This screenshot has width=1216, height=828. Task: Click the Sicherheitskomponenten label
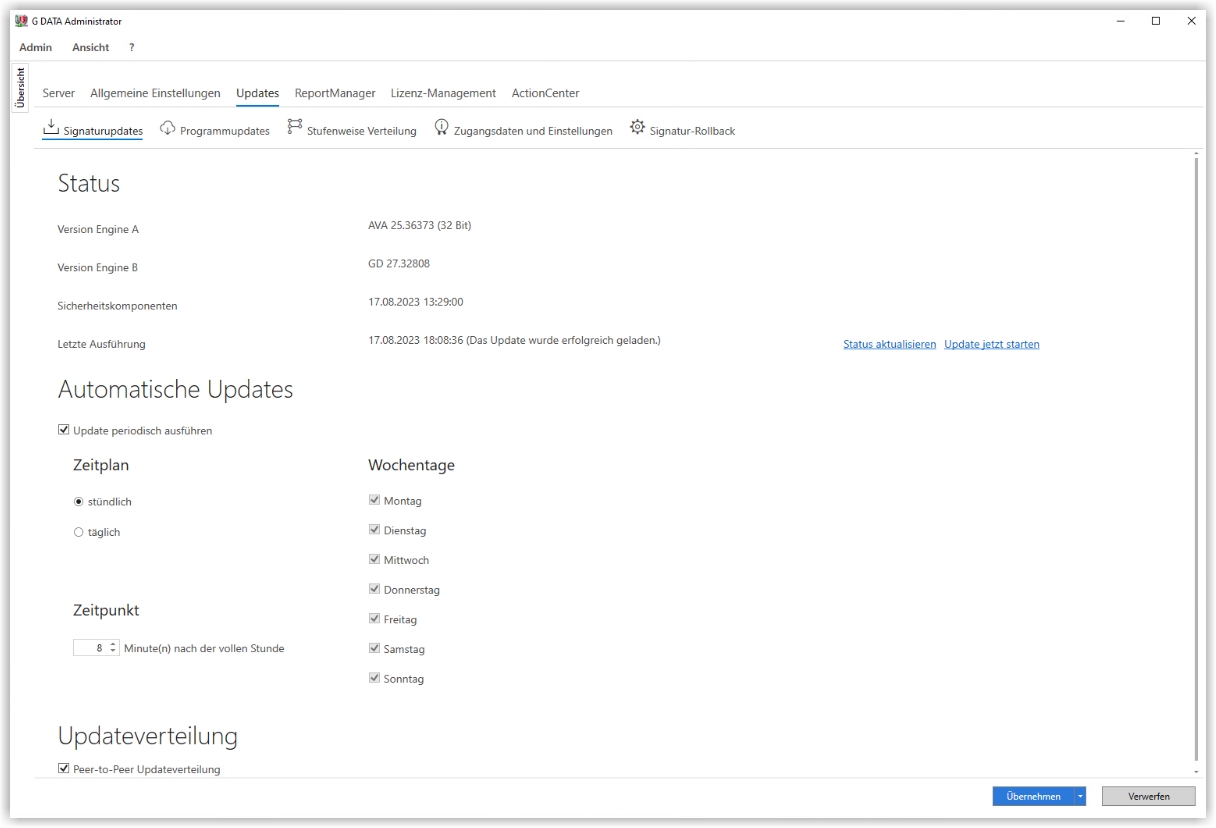tap(117, 306)
